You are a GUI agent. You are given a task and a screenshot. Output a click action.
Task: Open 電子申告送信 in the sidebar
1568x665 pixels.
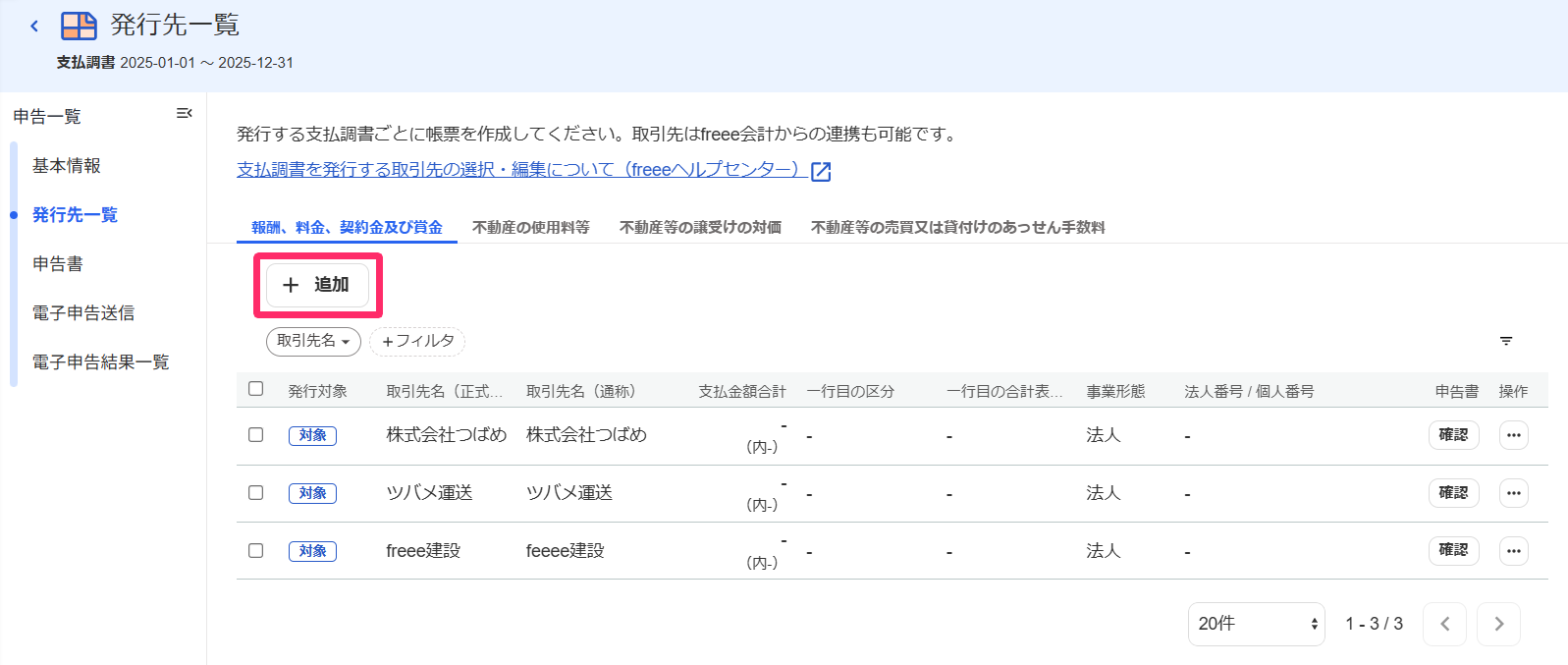(83, 313)
